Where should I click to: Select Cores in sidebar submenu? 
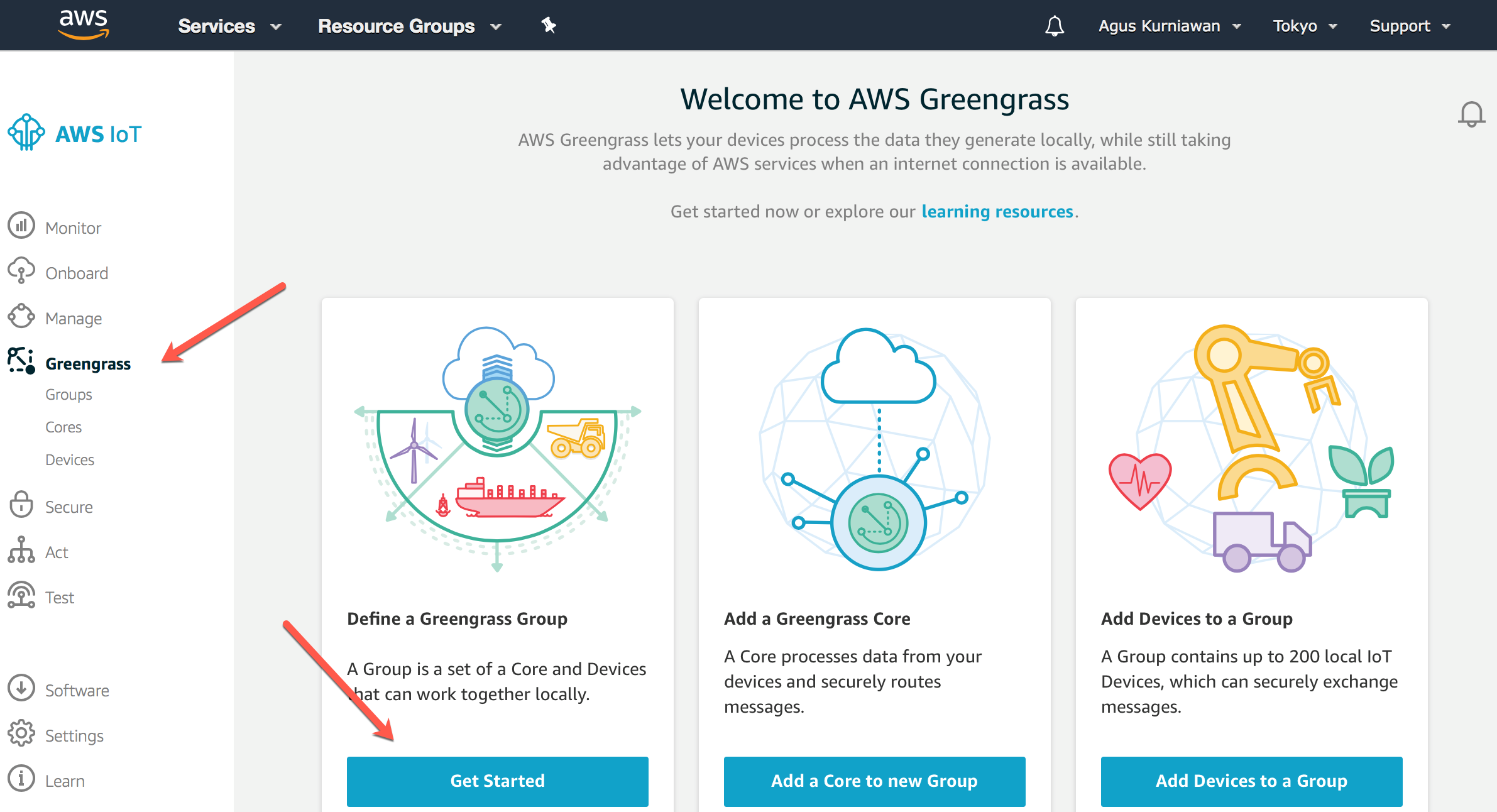click(x=63, y=427)
